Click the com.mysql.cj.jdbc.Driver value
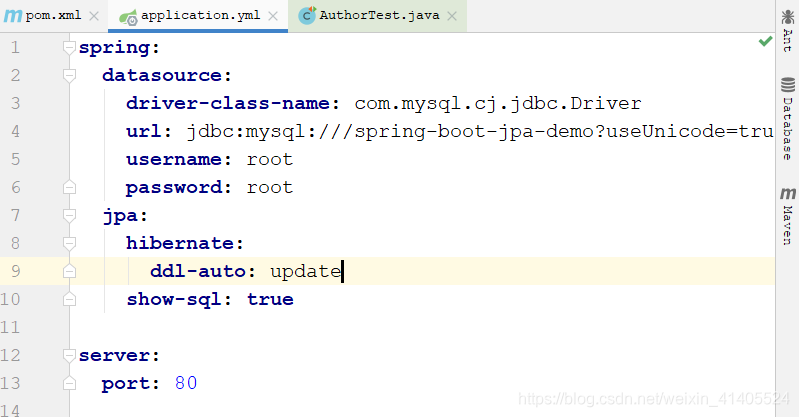Viewport: 799px width, 417px height. pos(498,104)
